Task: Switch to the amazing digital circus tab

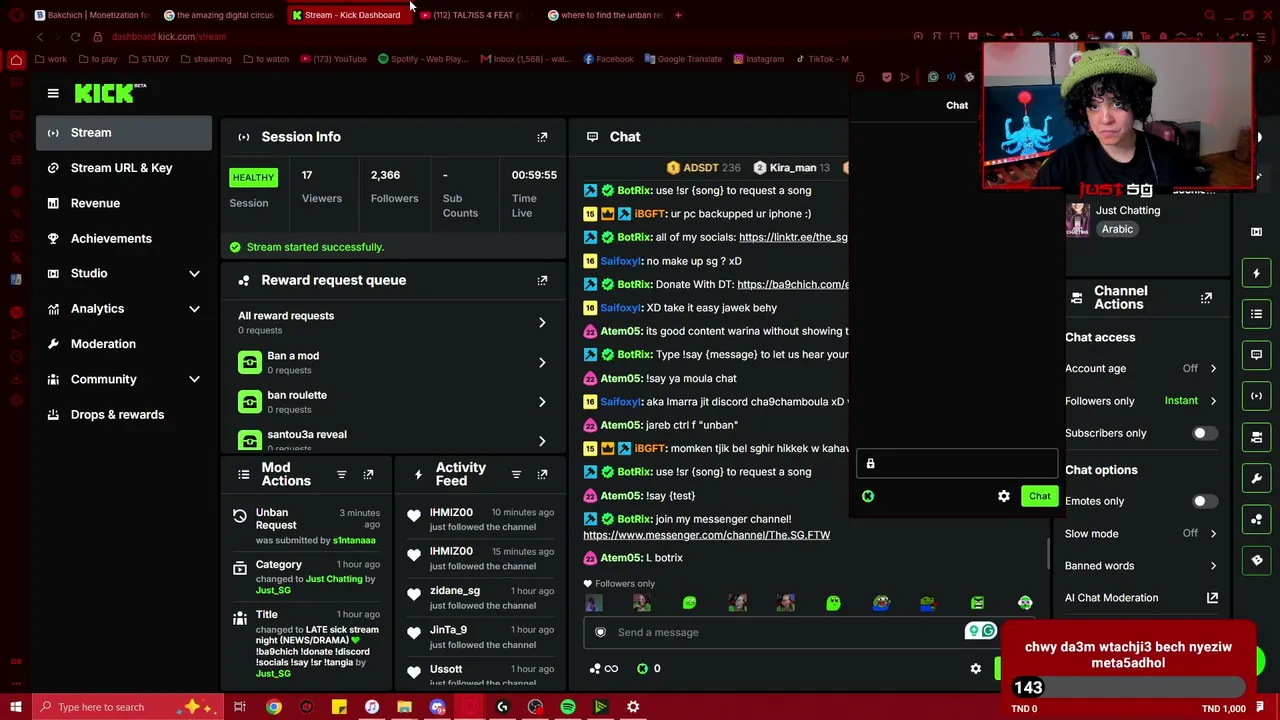Action: 218,15
